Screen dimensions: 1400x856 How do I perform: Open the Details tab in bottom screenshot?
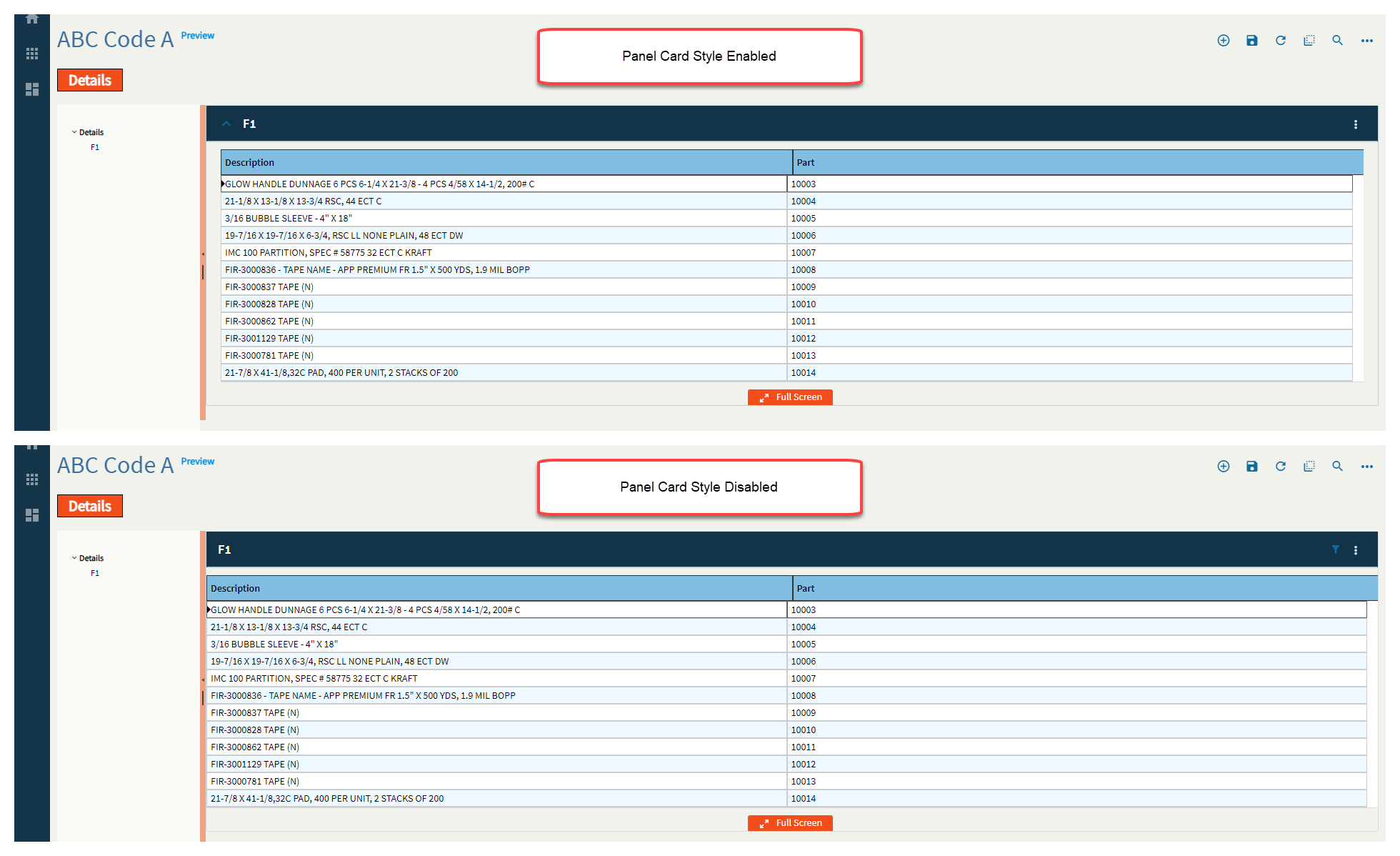click(90, 506)
